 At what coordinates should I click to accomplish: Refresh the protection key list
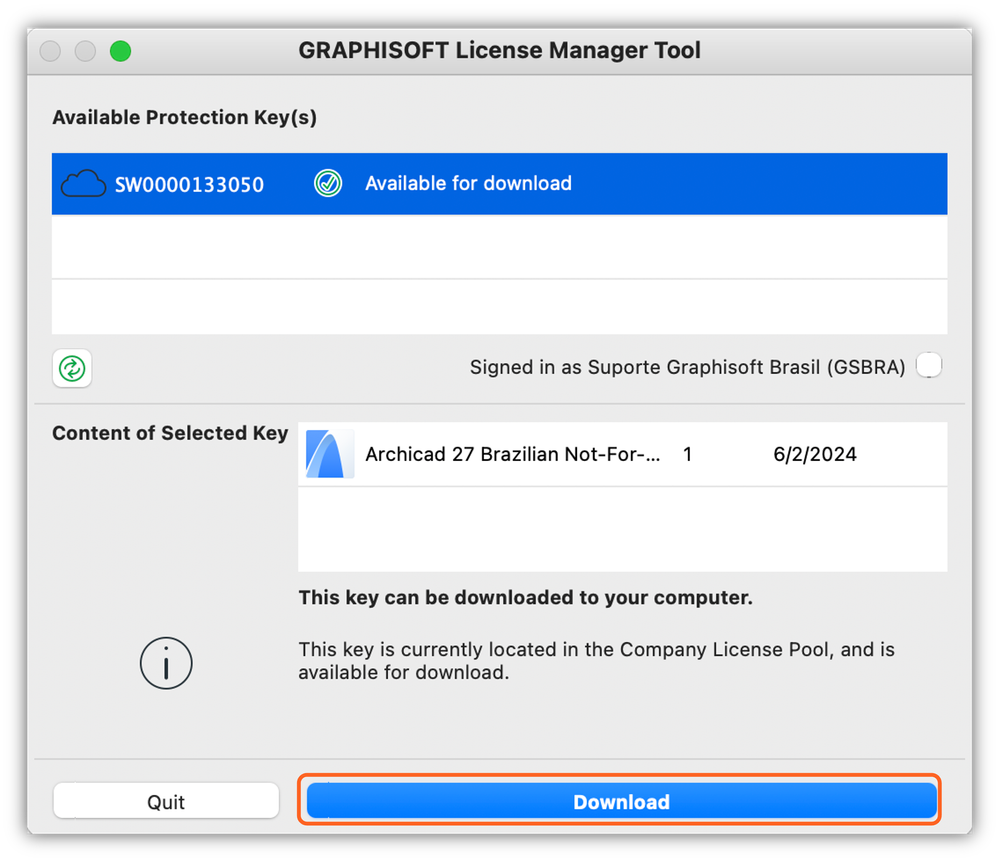[72, 368]
